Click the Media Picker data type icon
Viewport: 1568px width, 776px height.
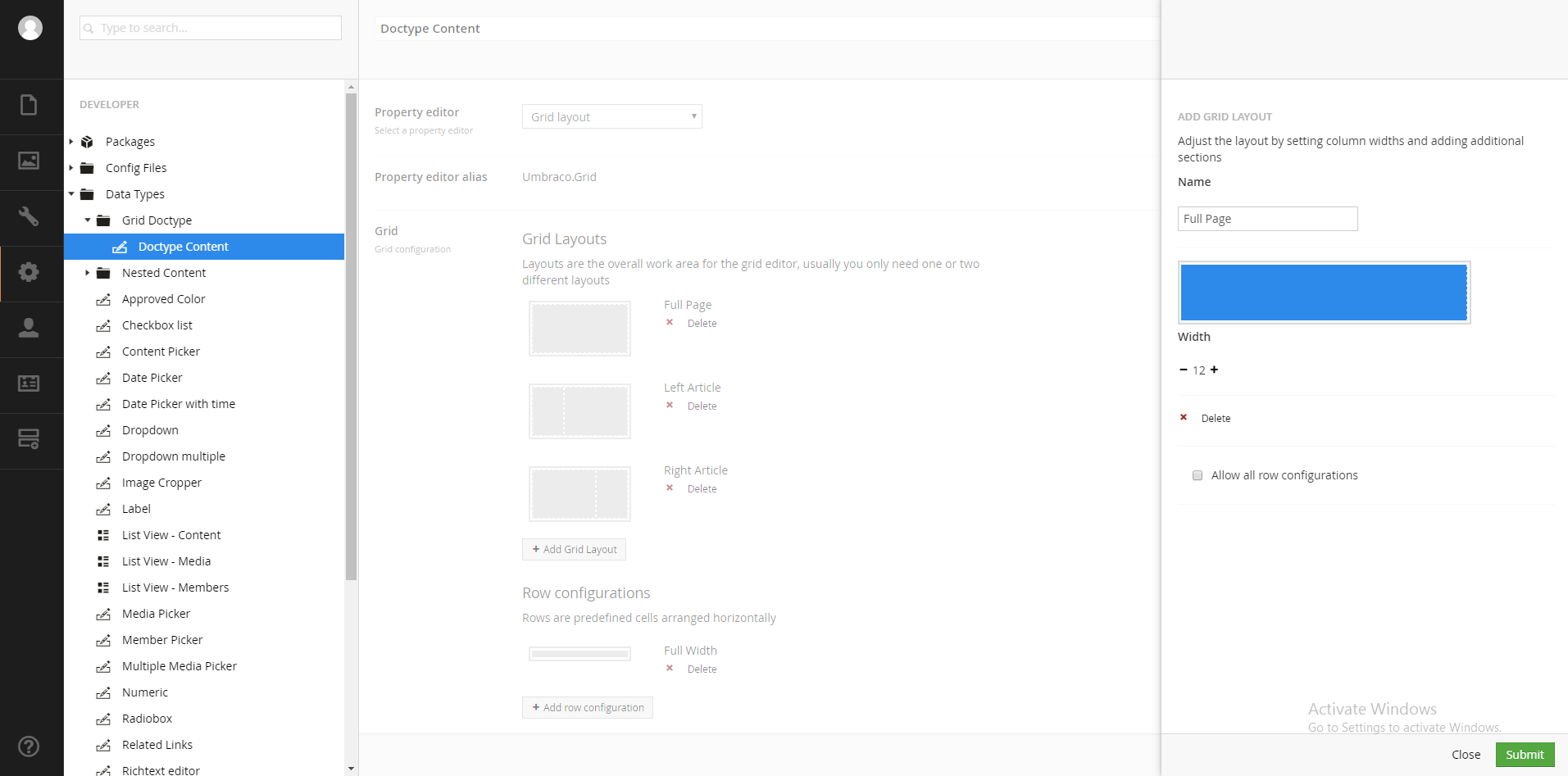103,615
